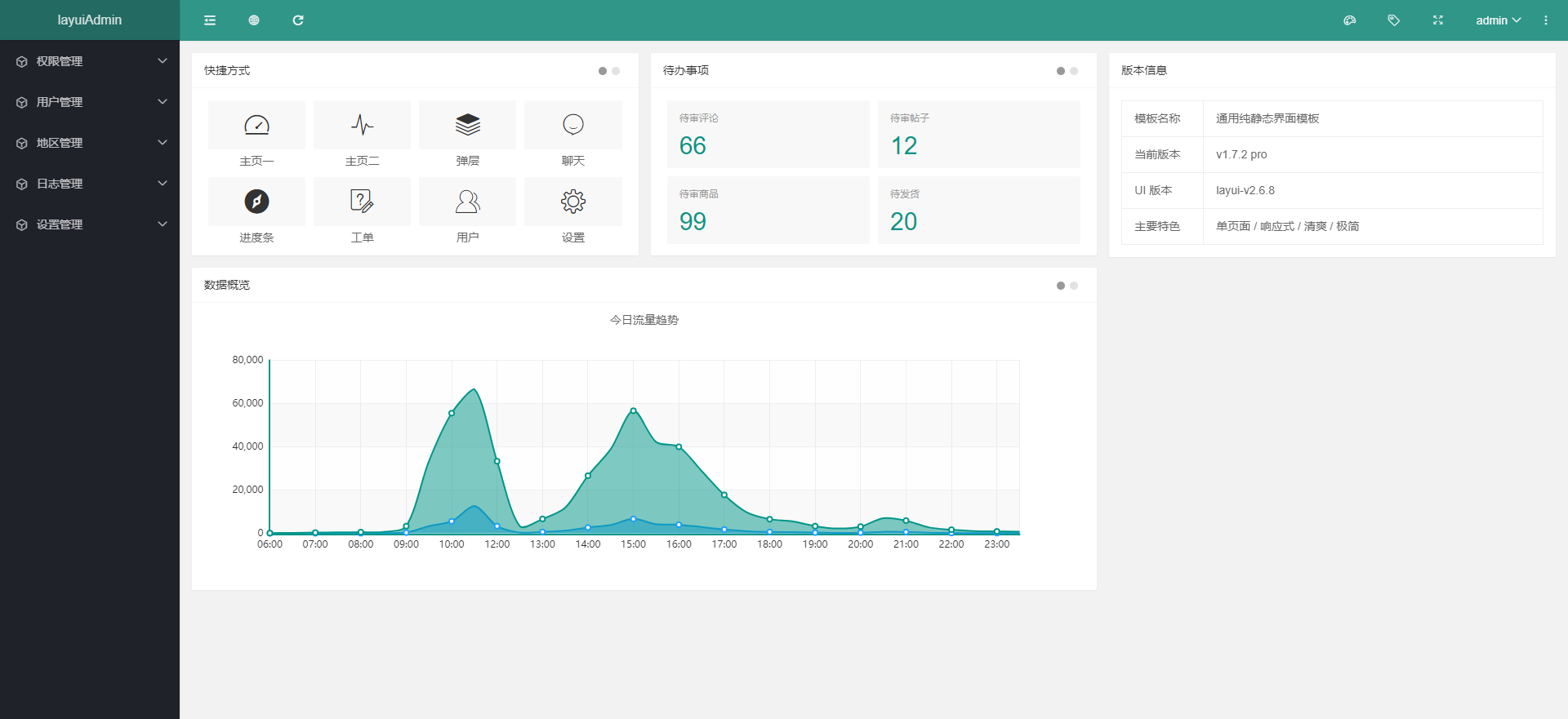Screen dimensions: 1568x719
Task: Click the 待审评论 66 card
Action: (x=768, y=135)
